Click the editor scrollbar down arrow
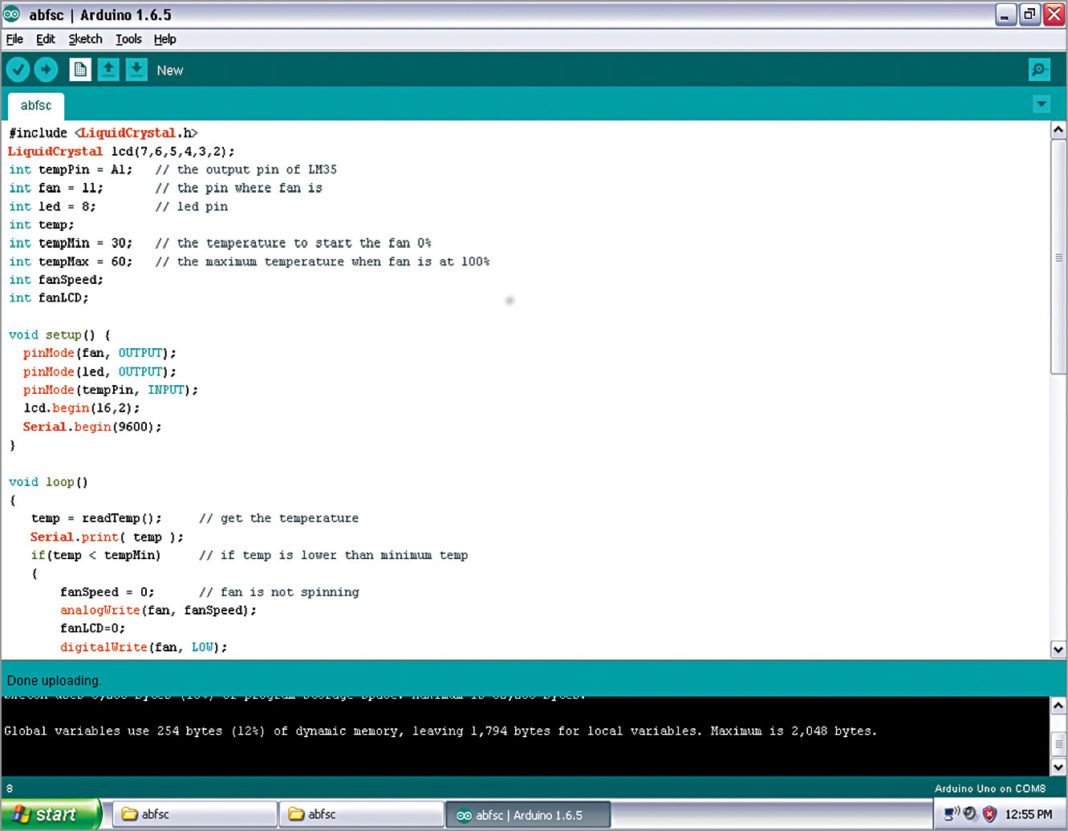The image size is (1068, 831). (1058, 649)
